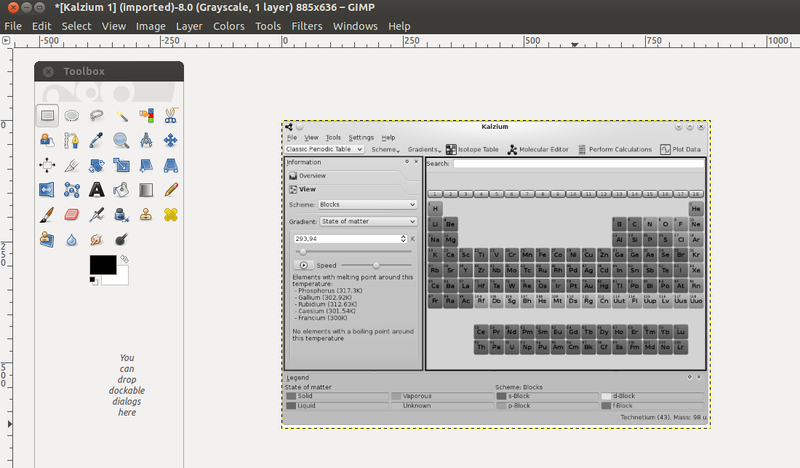Screen dimensions: 800x468
Task: Choose the Foreground Select tool
Action: coord(47,140)
